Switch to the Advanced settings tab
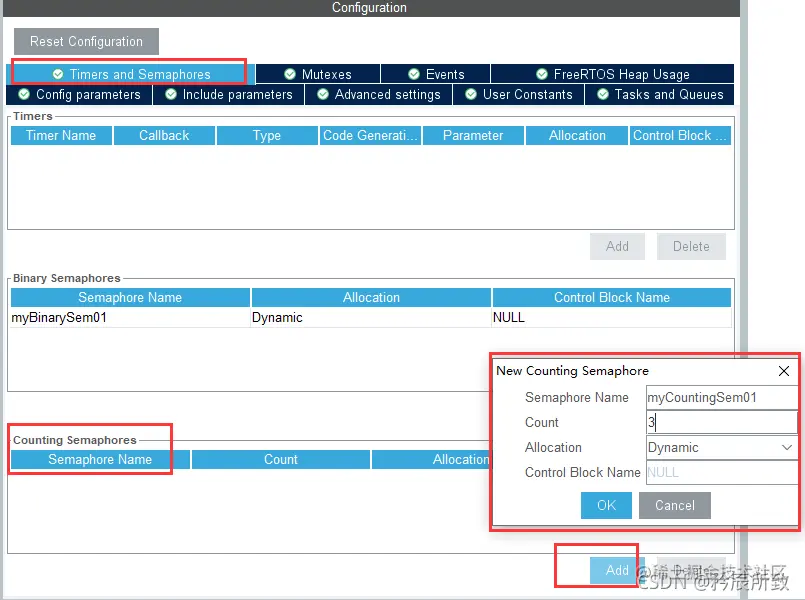This screenshot has height=600, width=805. [379, 95]
